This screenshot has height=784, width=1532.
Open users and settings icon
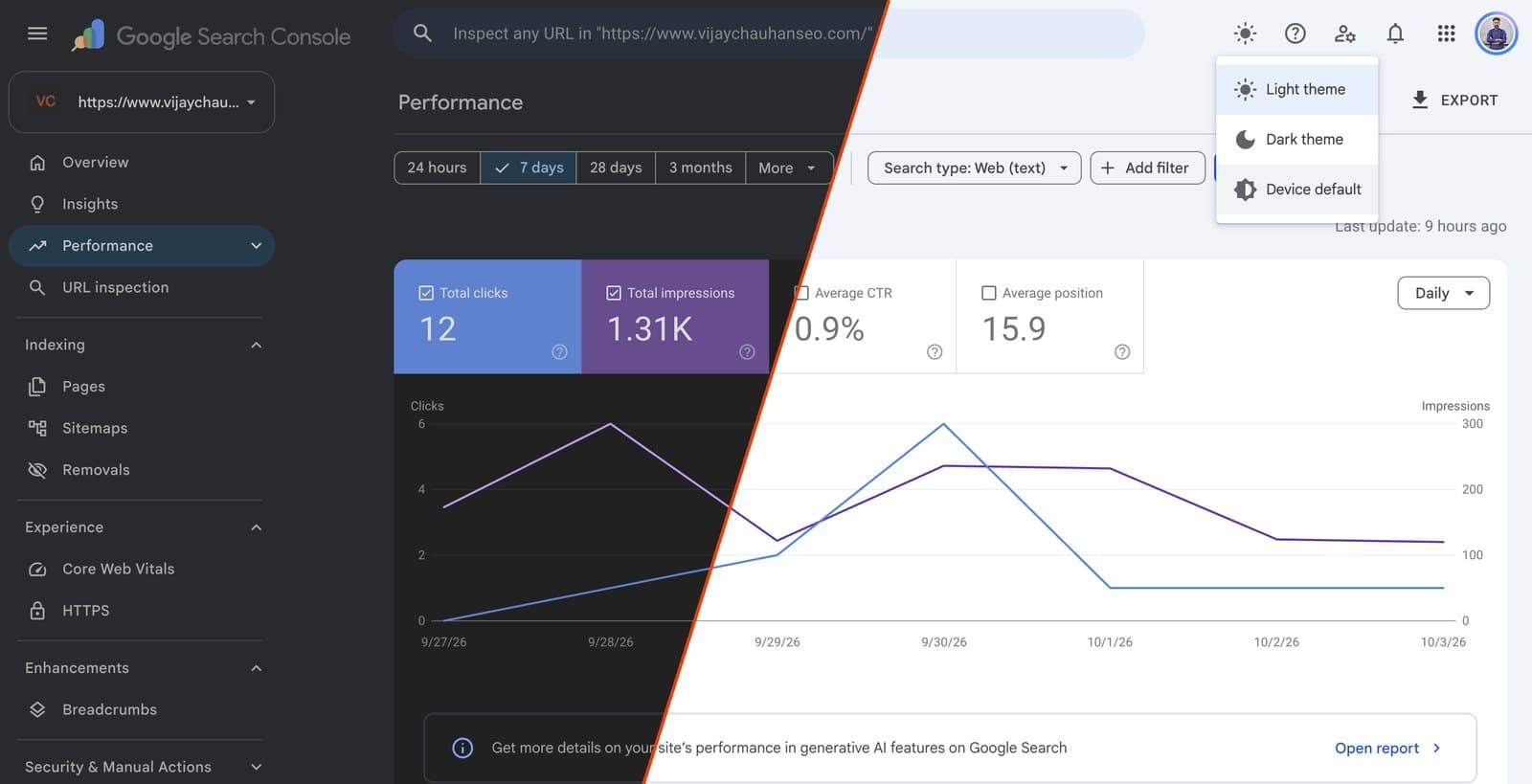pos(1345,34)
